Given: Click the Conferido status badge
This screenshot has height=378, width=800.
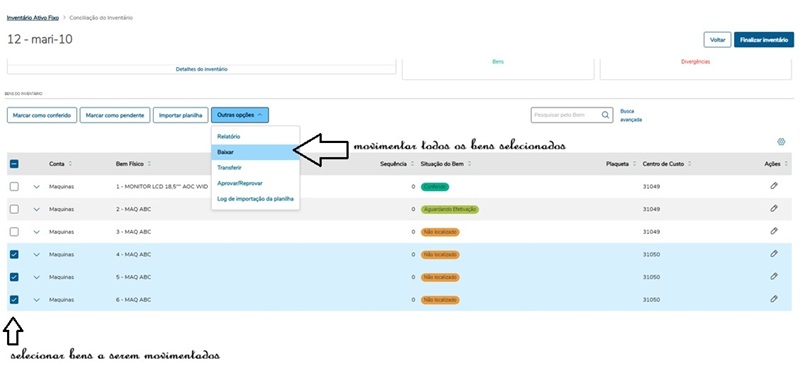Looking at the screenshot, I should click(435, 187).
